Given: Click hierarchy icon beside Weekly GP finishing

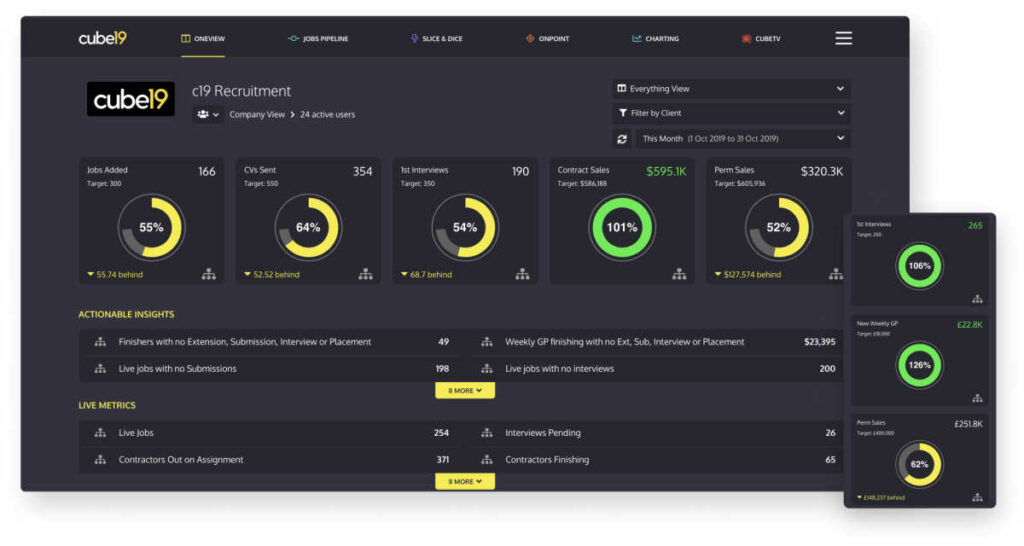Looking at the screenshot, I should (487, 342).
